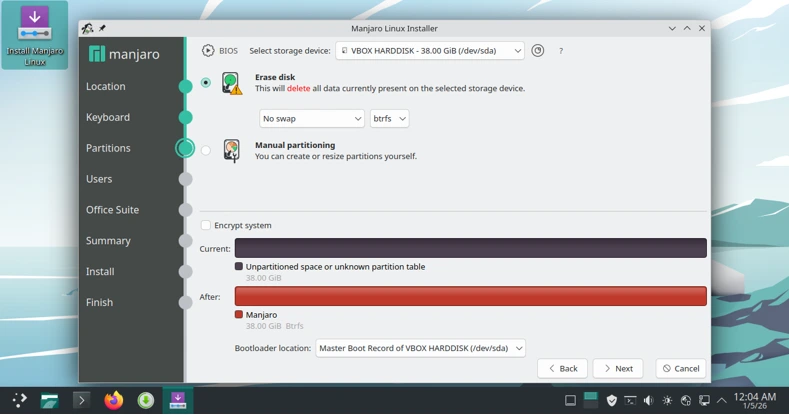Click the red Manjaro legend swatch
This screenshot has height=415, width=789.
(x=239, y=314)
